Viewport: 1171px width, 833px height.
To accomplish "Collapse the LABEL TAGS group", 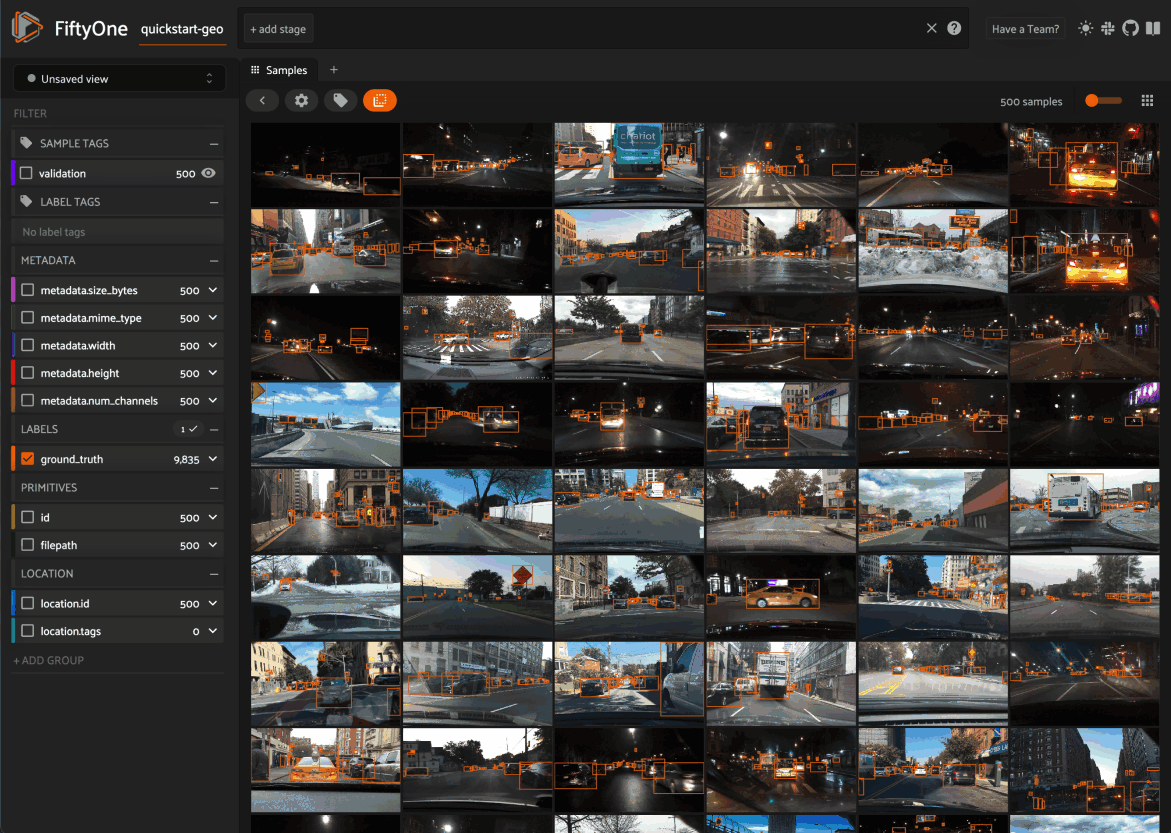I will pos(214,202).
